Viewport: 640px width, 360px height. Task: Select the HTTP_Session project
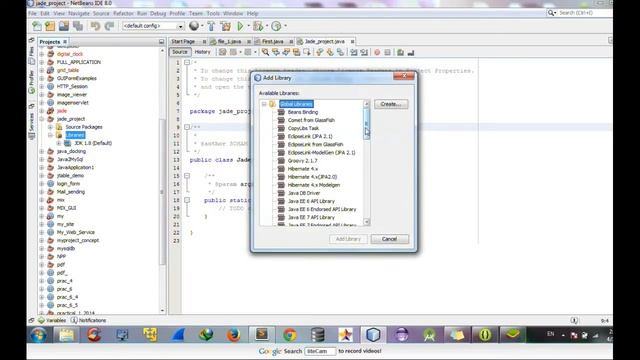[72, 87]
